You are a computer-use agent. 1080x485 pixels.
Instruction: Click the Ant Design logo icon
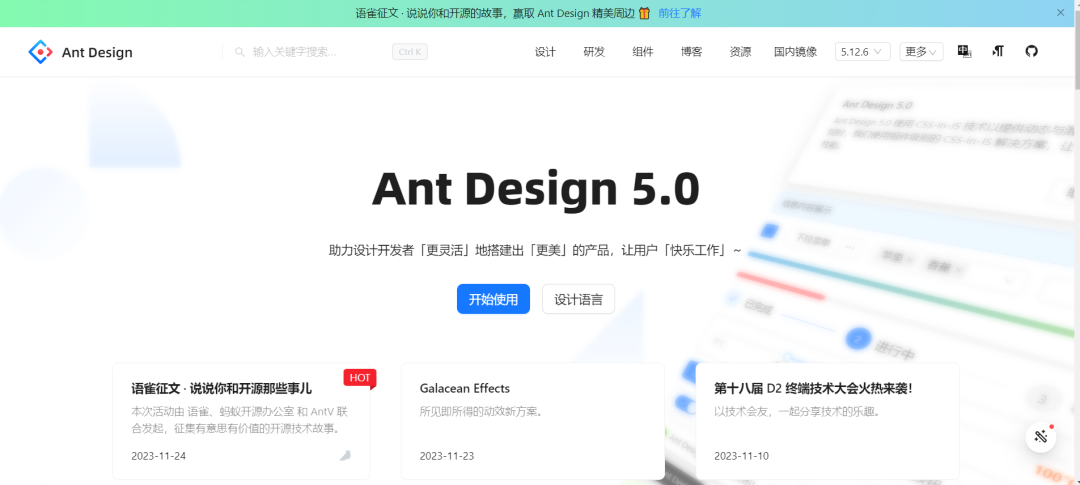(x=41, y=52)
